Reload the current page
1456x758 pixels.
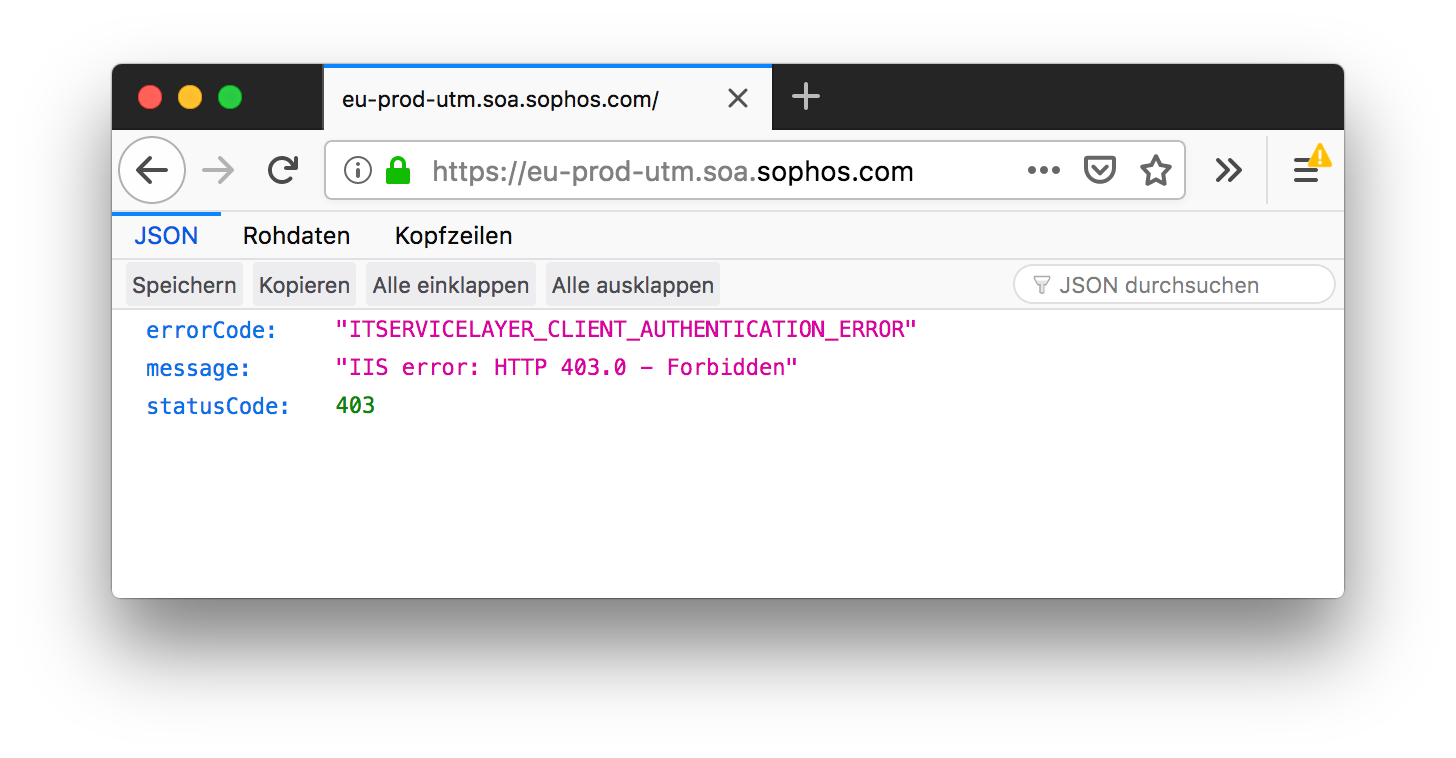(283, 171)
